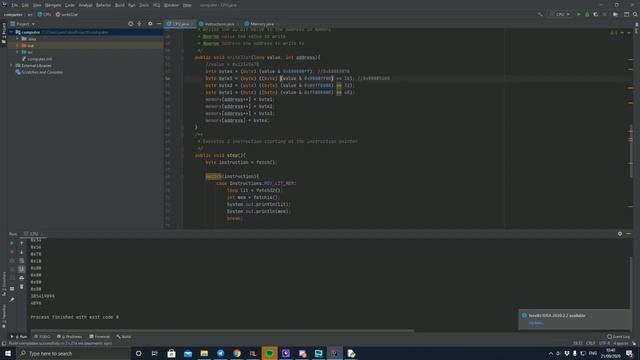Open the Problems tool window button
Image resolution: width=640 pixels, height=360 pixels.
(x=69, y=337)
